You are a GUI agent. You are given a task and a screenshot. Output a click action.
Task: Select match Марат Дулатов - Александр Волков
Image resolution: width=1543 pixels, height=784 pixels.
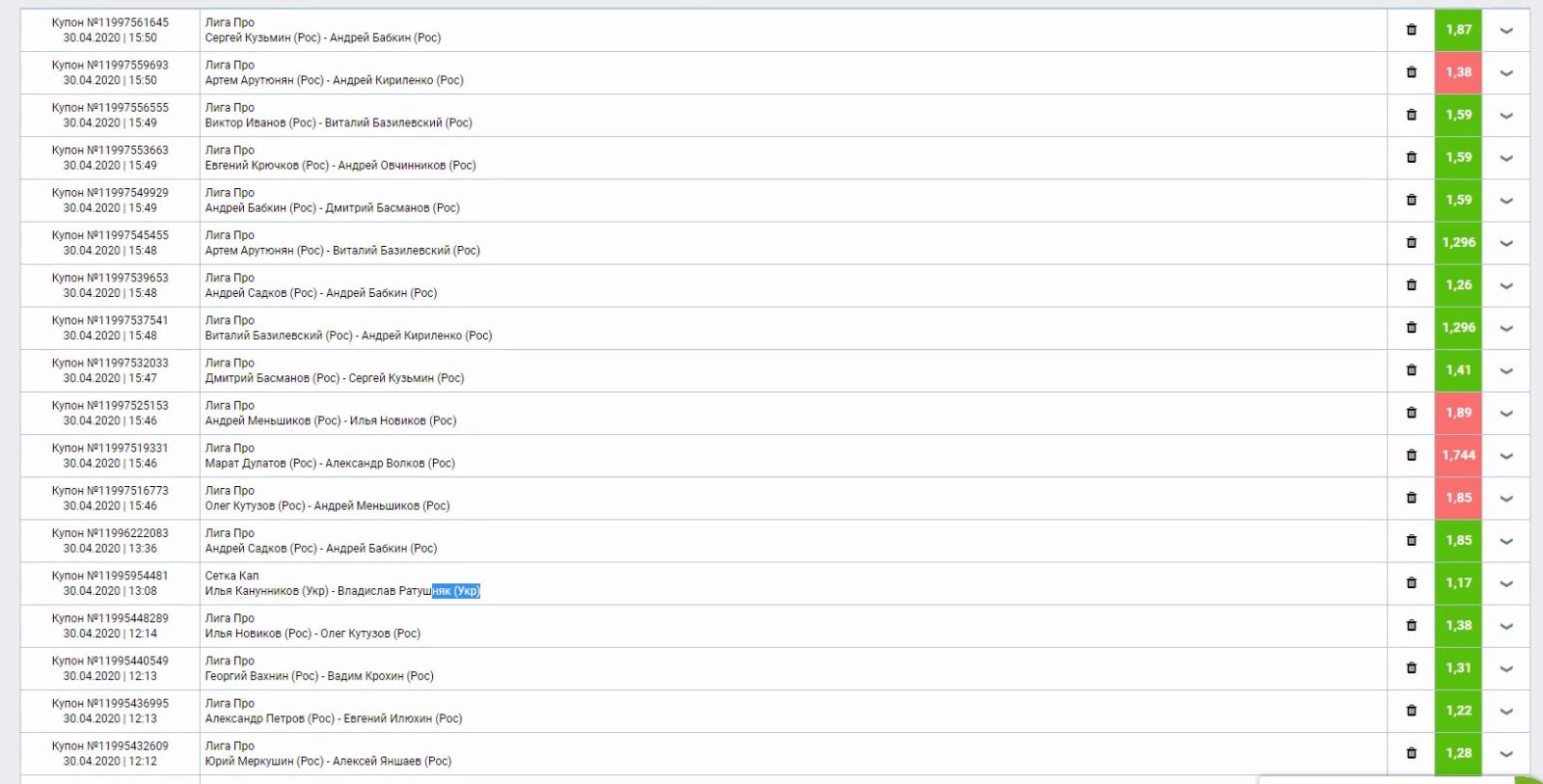click(330, 463)
